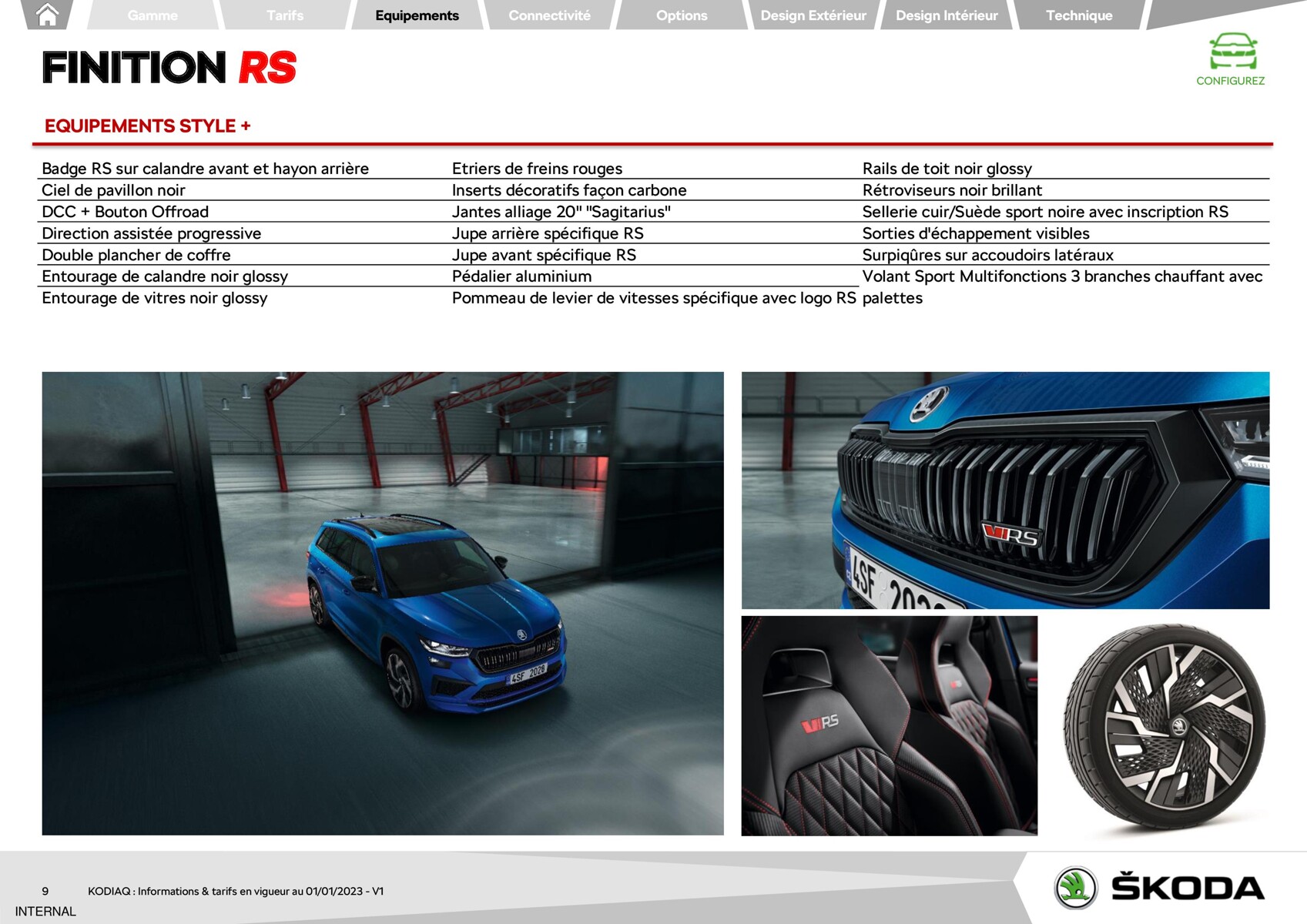Select 'Direction assistée progressive' row
1307x924 pixels.
coord(152,233)
